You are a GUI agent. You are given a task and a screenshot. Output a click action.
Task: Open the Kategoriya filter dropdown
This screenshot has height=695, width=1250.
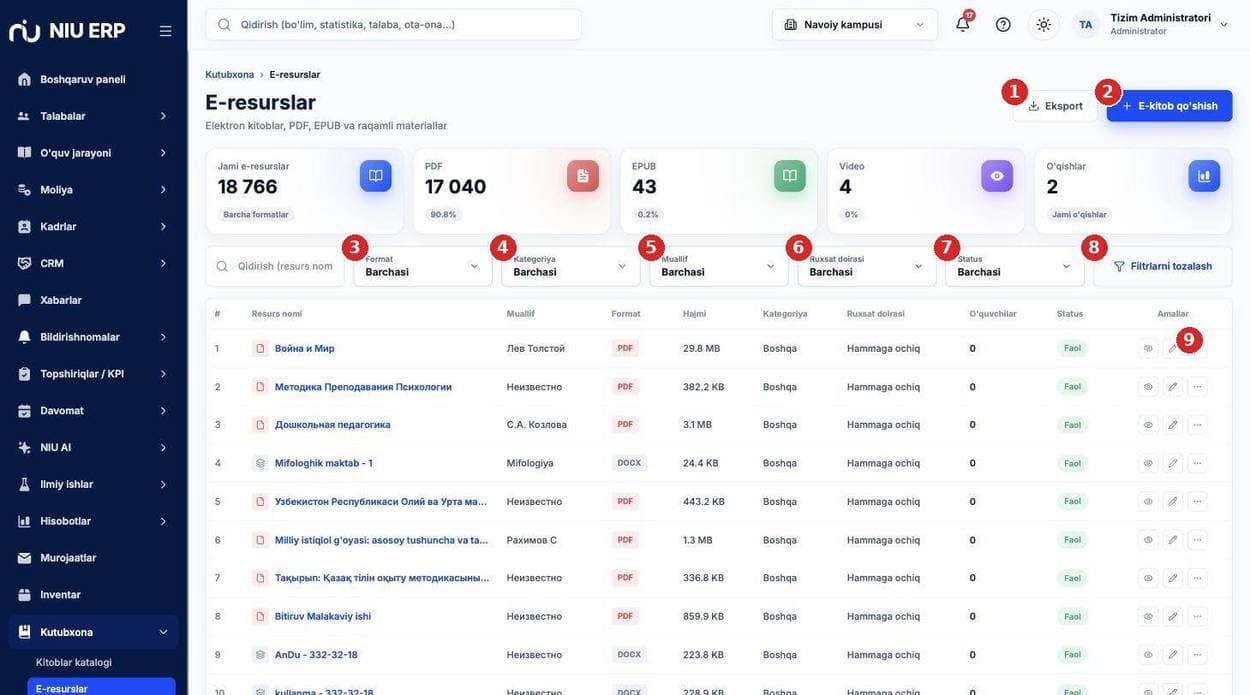(571, 266)
